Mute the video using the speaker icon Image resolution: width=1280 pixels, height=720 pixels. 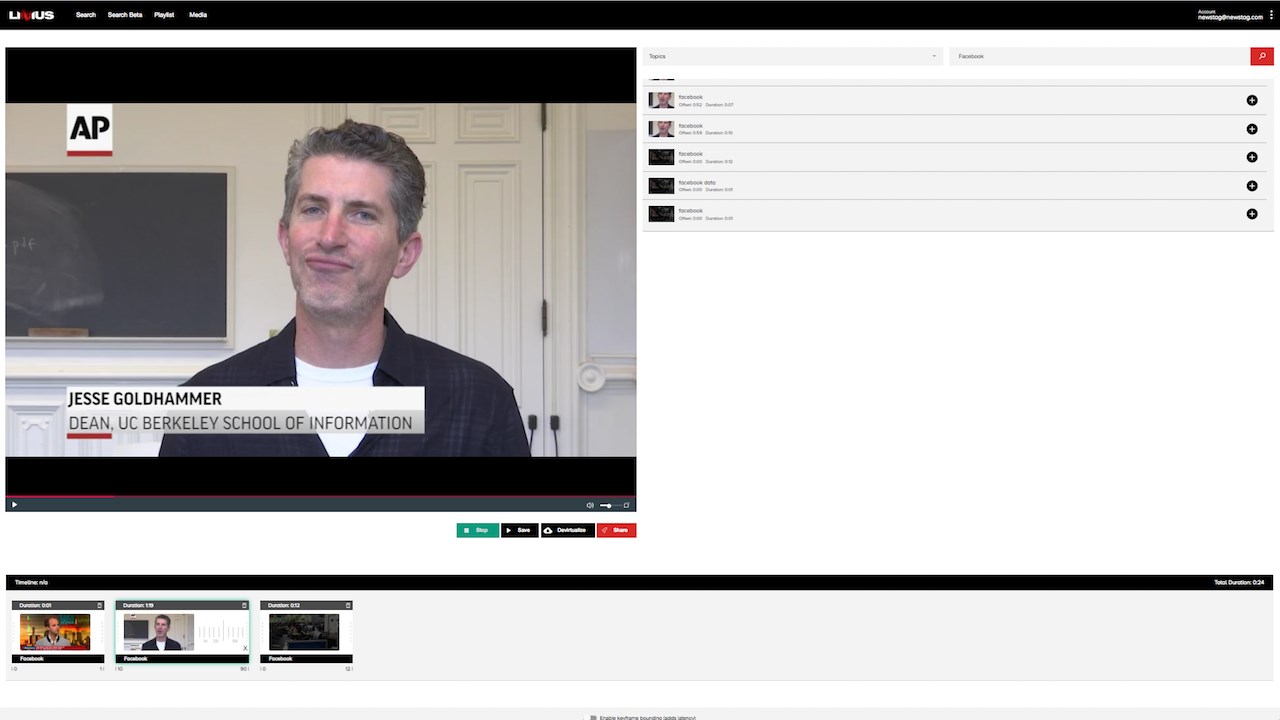point(590,505)
